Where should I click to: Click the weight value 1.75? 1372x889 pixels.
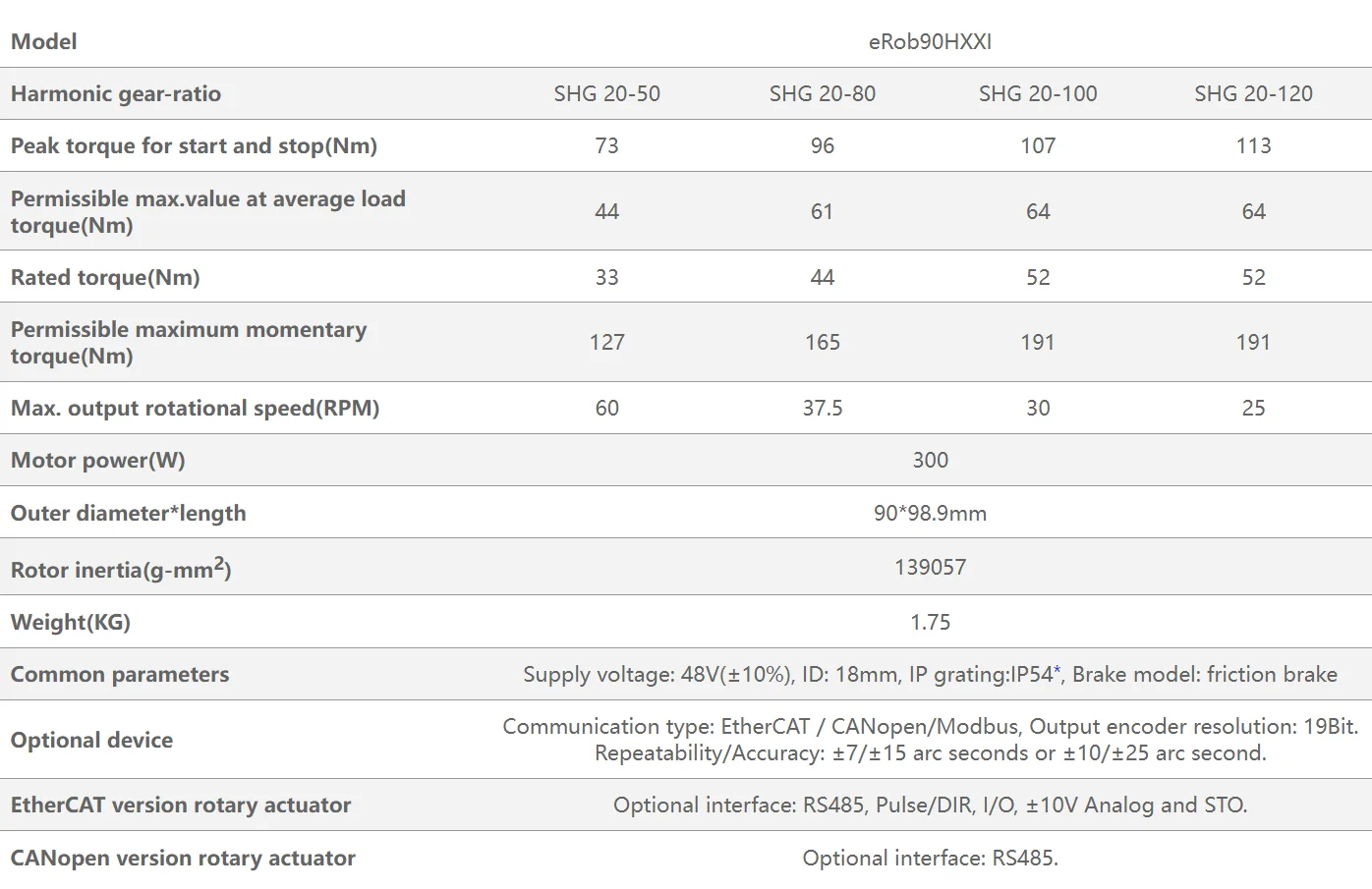click(x=930, y=622)
